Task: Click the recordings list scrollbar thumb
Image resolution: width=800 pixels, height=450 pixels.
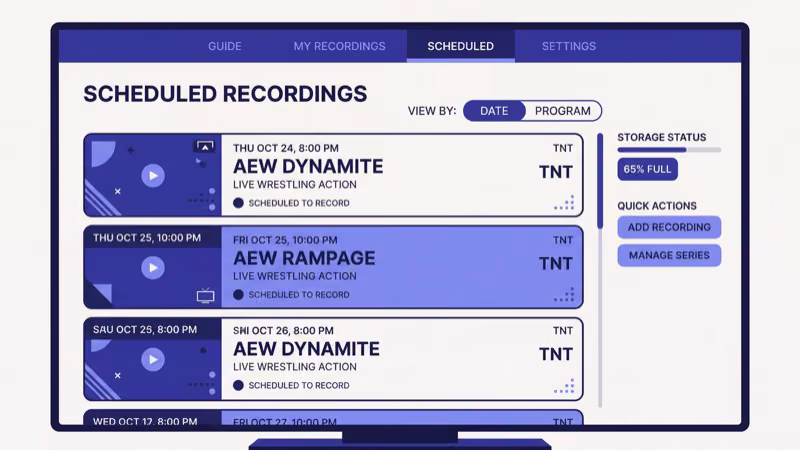Action: pyautogui.click(x=600, y=181)
